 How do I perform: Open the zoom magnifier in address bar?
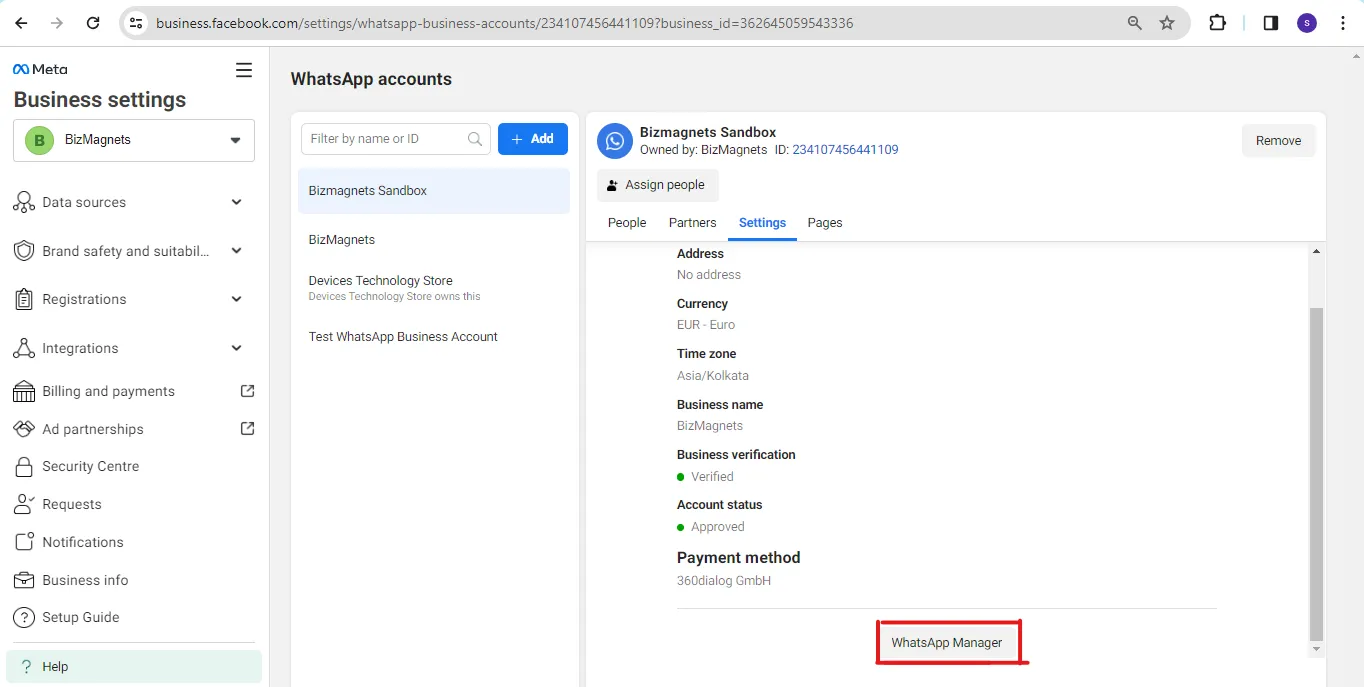1135,22
